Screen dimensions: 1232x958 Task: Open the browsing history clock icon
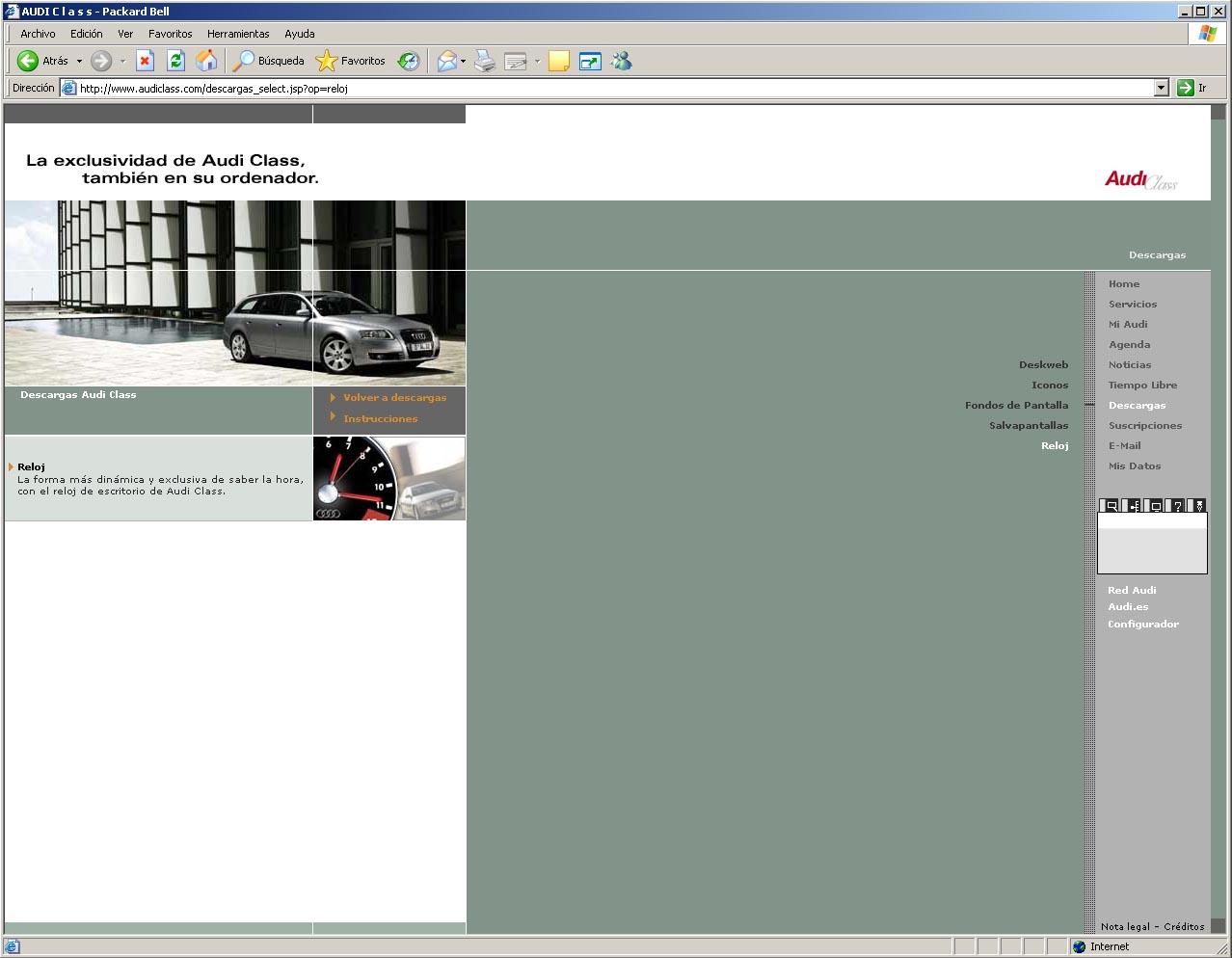[409, 61]
